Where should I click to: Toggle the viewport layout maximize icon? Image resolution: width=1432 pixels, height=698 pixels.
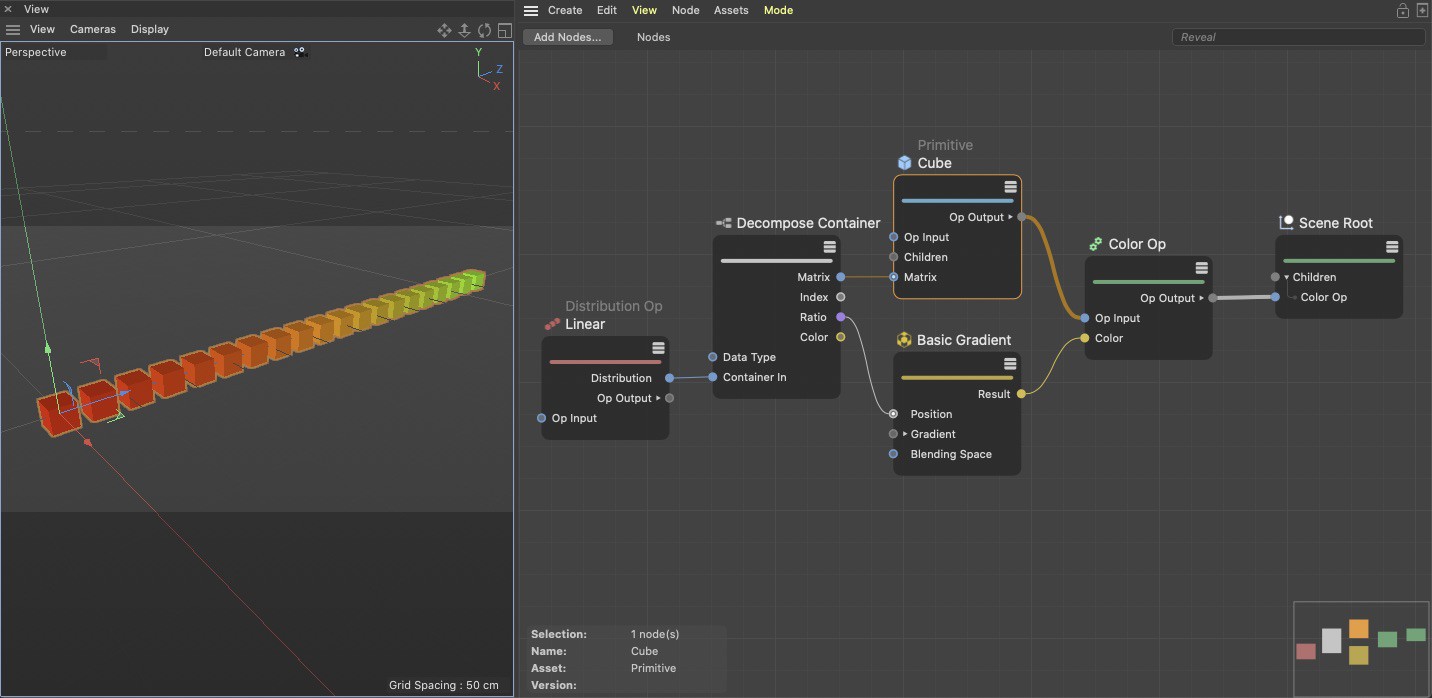tap(504, 30)
